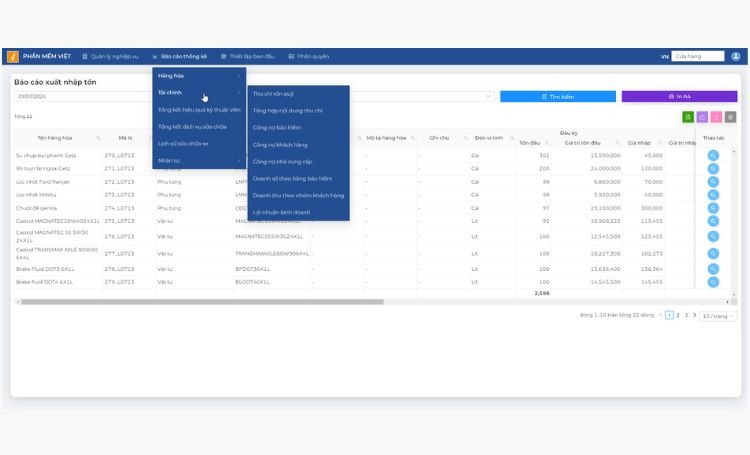This screenshot has width=750, height=455.
Task: Click the view icon for Lọc nhớt Ford Ranger row
Action: coord(713,182)
